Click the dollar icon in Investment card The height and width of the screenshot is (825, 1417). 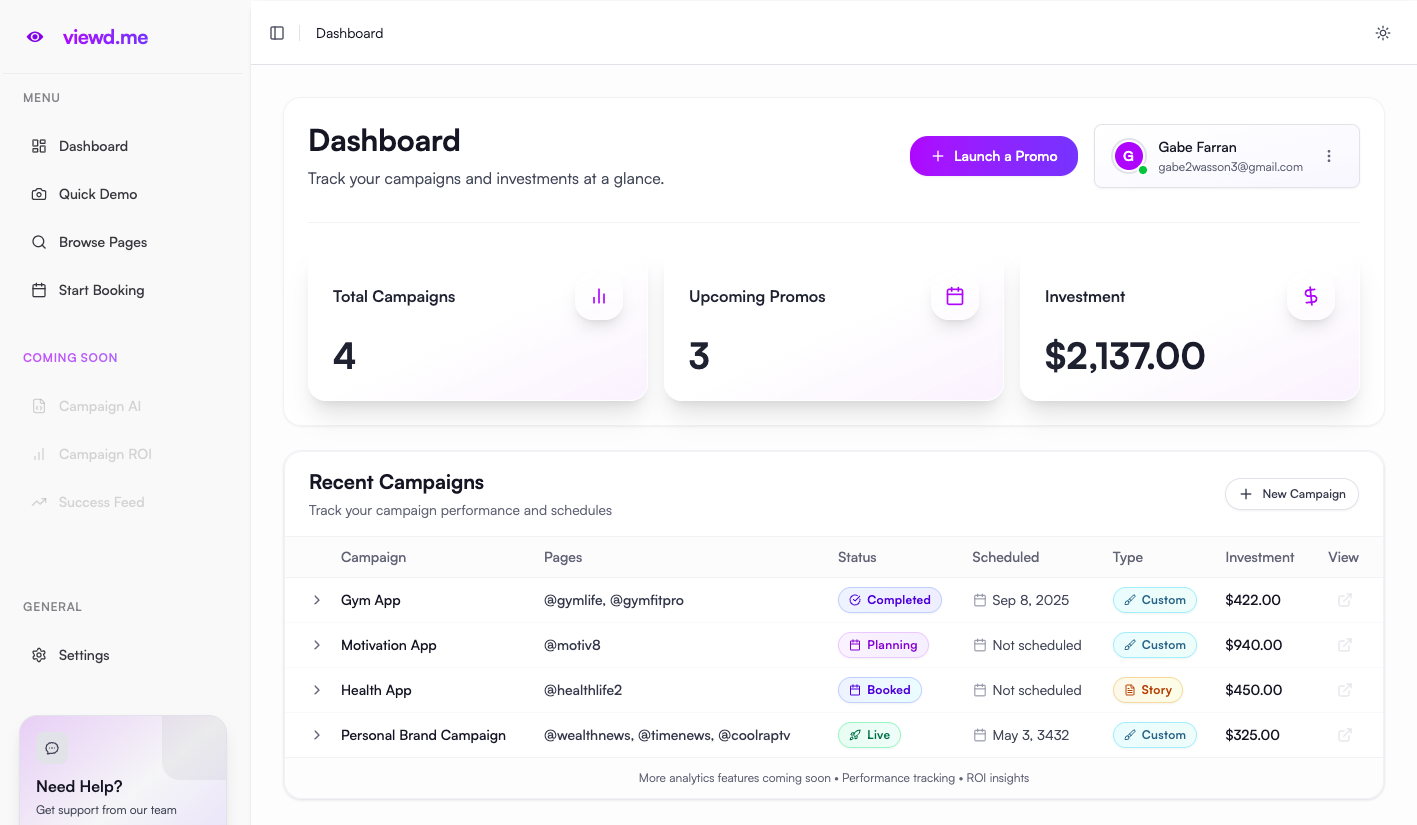coord(1310,296)
